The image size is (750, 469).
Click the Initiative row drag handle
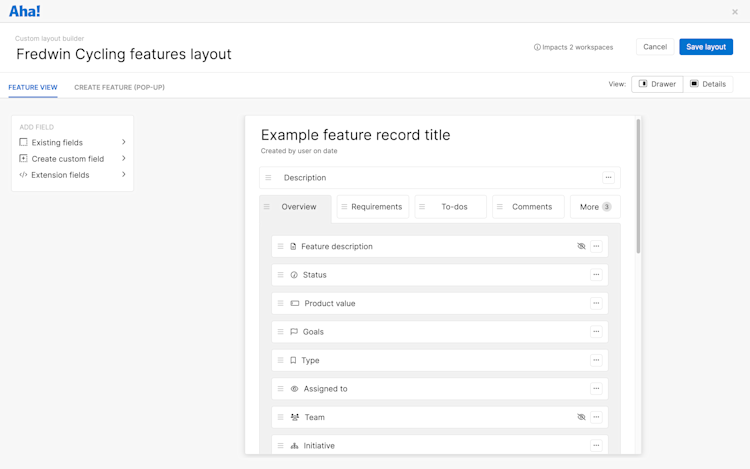click(x=280, y=446)
